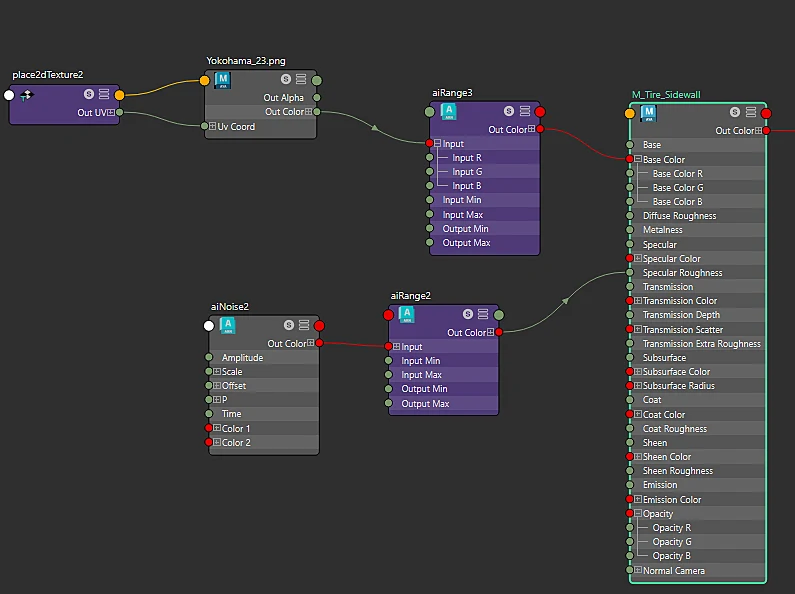This screenshot has width=795, height=594.
Task: Click the Arnold icon on aiRange3 node
Action: [448, 112]
